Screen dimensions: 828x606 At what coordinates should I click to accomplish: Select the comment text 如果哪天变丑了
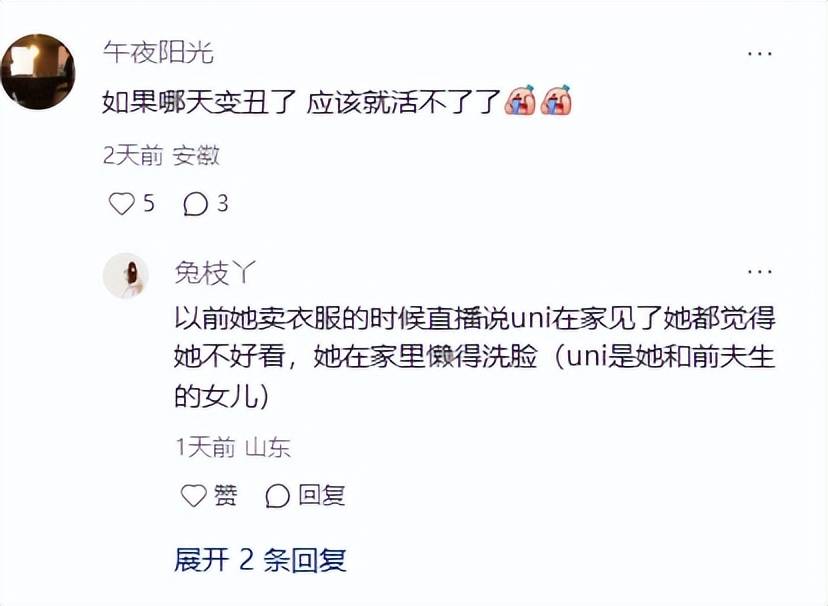point(199,102)
